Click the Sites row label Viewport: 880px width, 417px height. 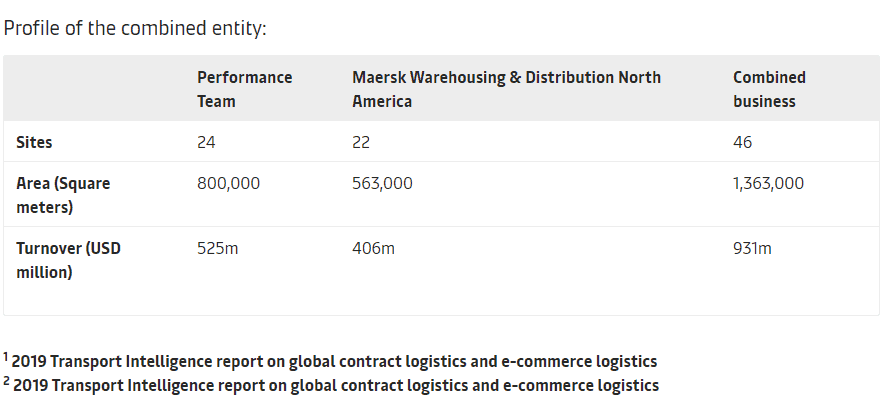[x=34, y=142]
